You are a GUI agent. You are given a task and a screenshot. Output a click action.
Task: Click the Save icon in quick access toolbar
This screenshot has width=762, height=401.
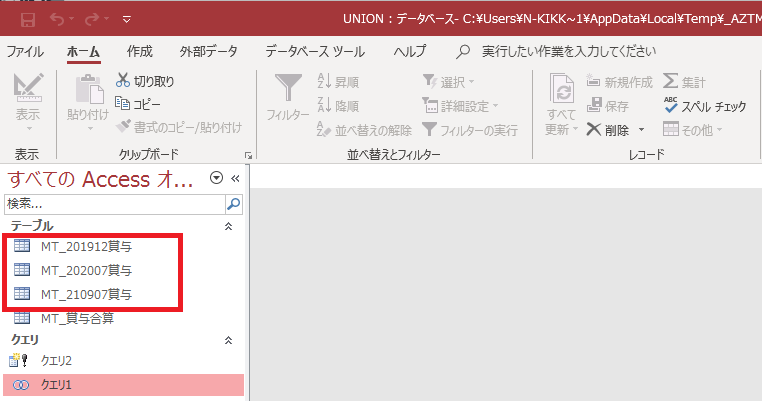click(28, 18)
